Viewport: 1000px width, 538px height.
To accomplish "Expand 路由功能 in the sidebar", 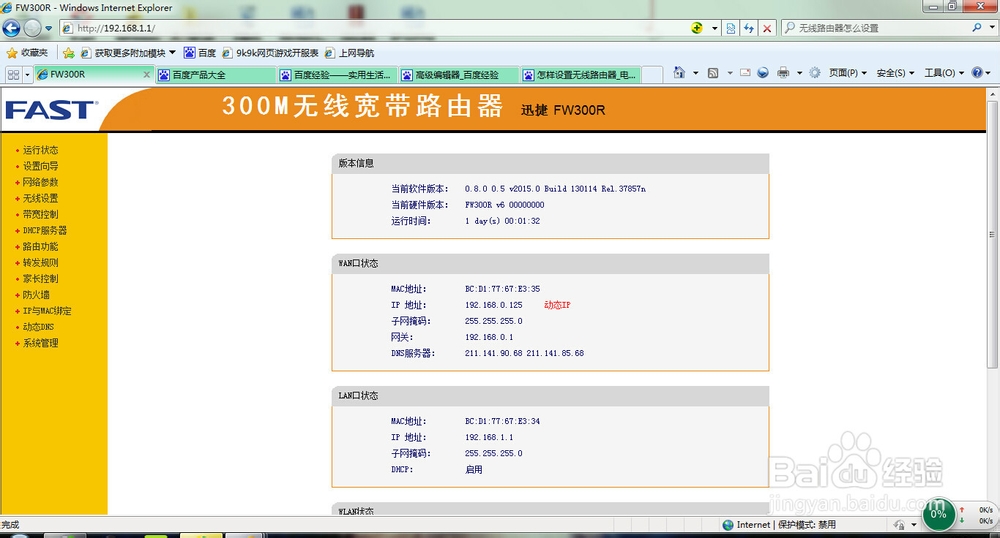I will [x=40, y=246].
